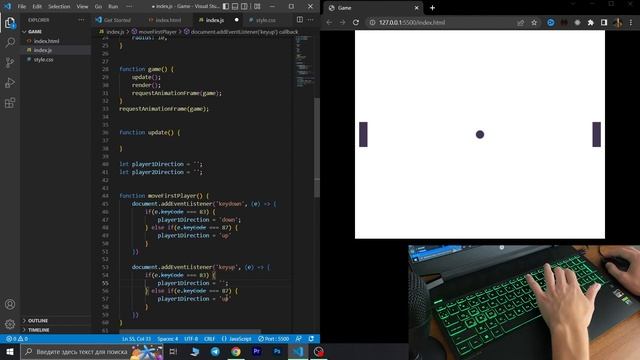Screen dimensions: 640x360
Task: Expand the TIMELINE section
Action: tap(39, 330)
